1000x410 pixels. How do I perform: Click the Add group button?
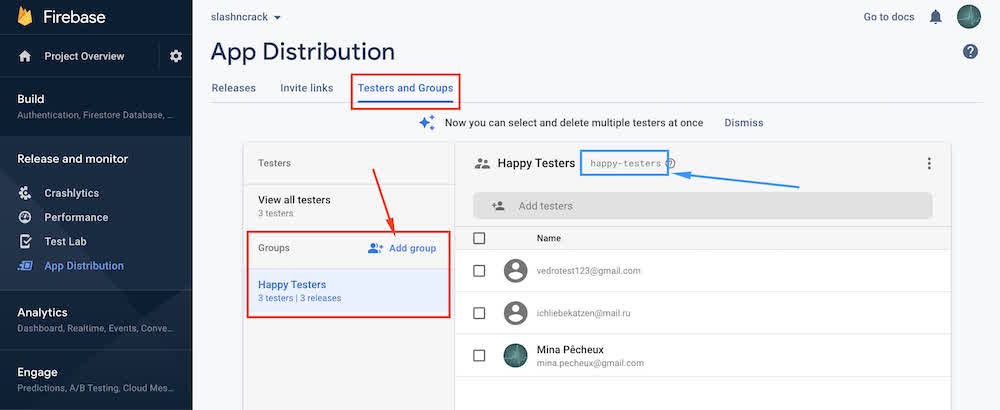pos(402,248)
